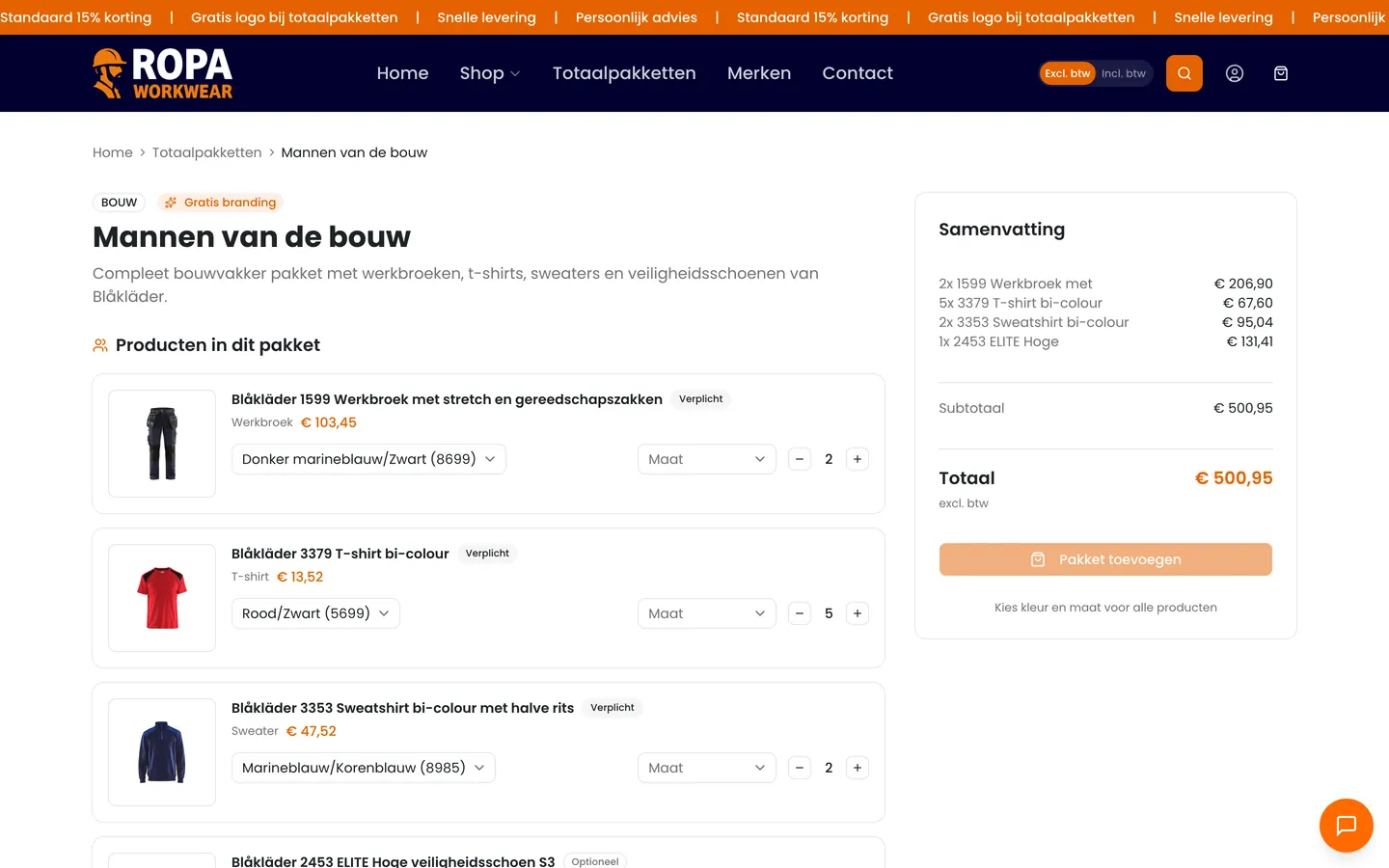This screenshot has width=1389, height=868.
Task: Expand the Shop menu
Action: click(490, 73)
